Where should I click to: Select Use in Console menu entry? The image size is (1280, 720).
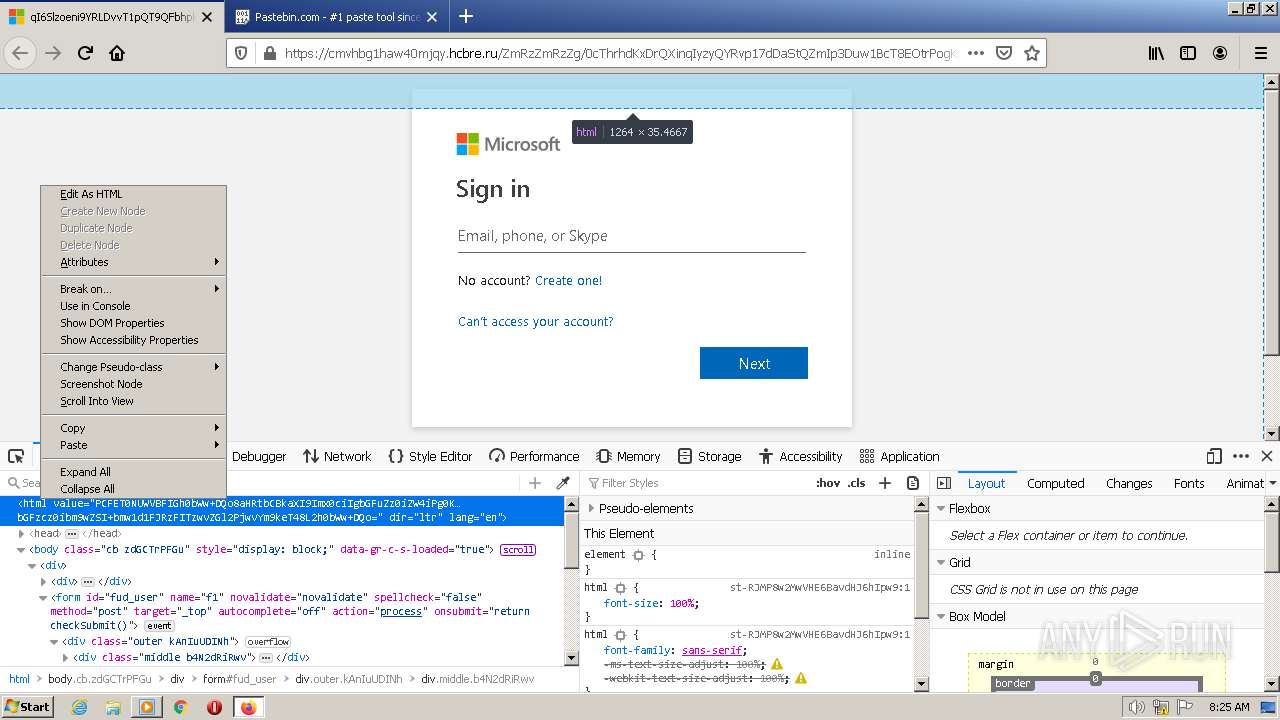[134, 306]
